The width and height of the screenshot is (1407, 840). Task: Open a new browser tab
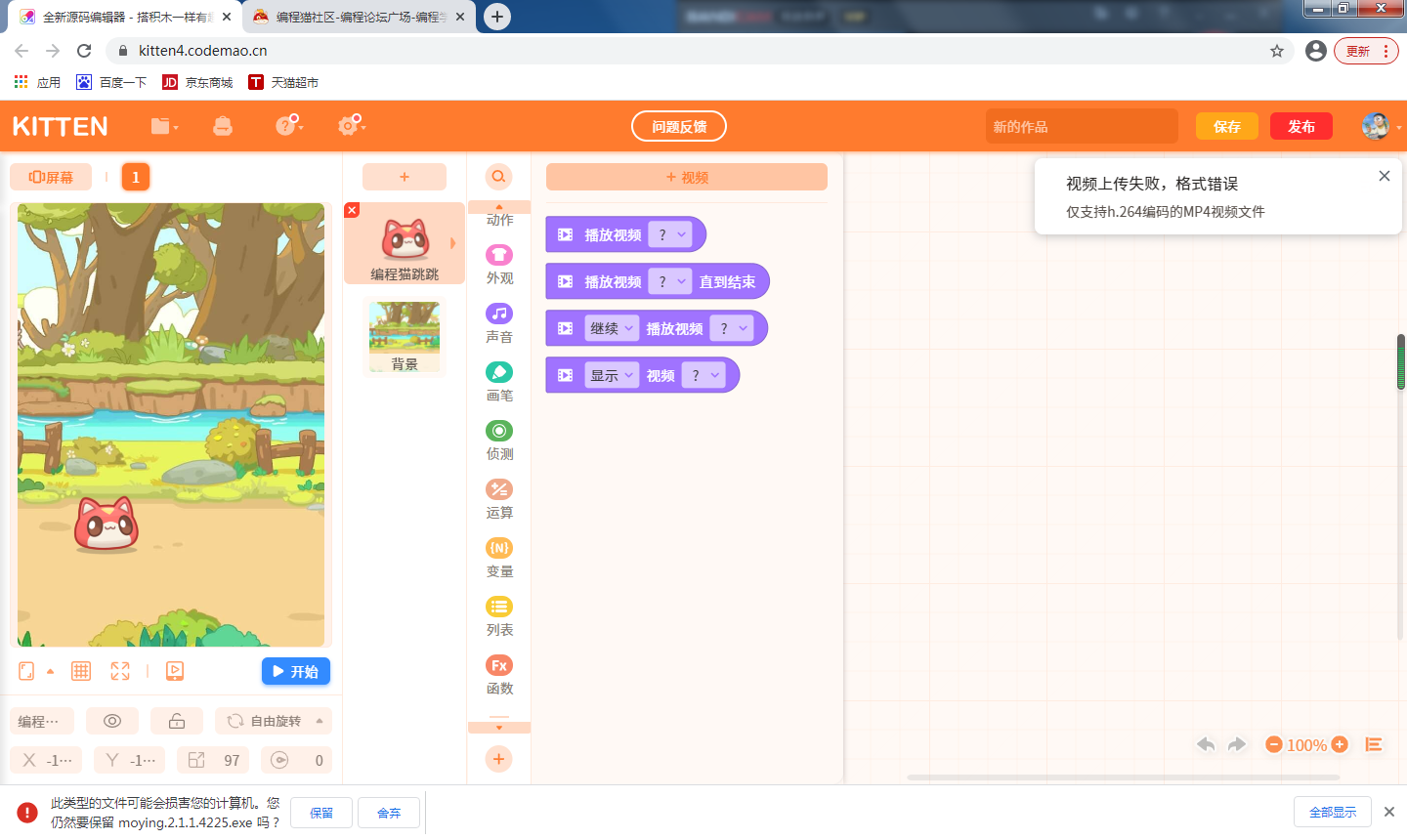tap(497, 17)
